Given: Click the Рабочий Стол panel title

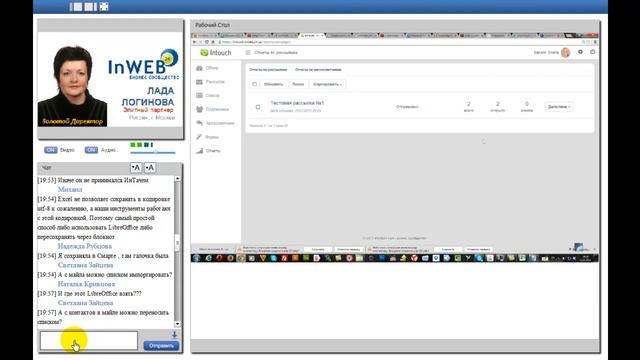Looking at the screenshot, I should point(212,25).
